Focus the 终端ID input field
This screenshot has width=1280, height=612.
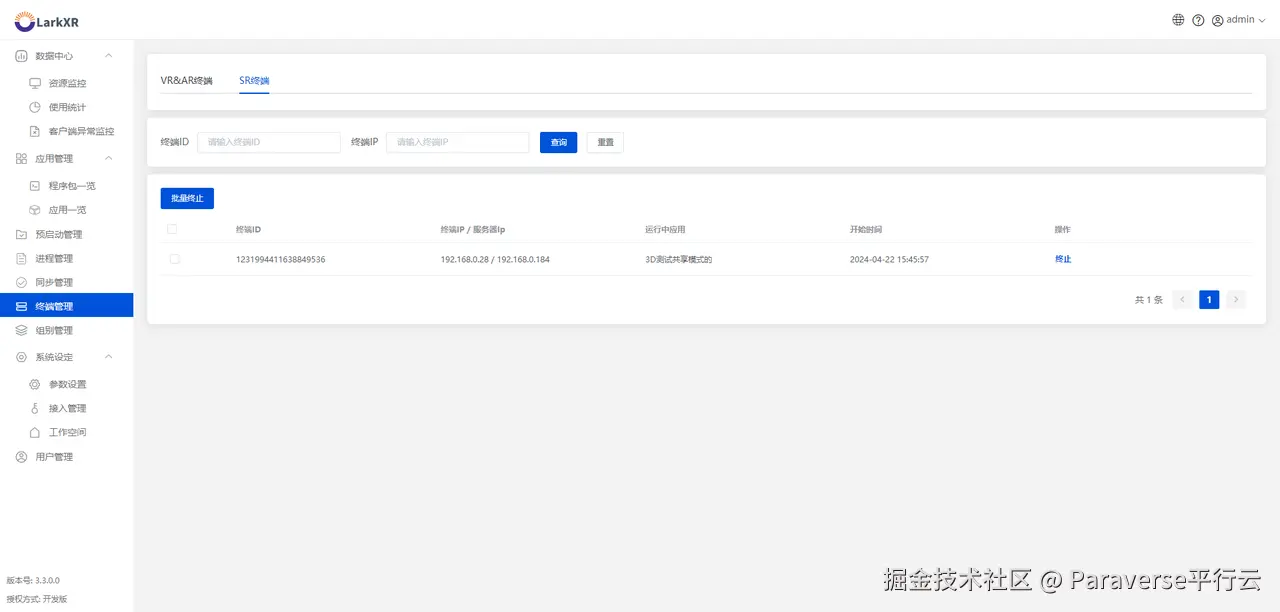(x=269, y=143)
